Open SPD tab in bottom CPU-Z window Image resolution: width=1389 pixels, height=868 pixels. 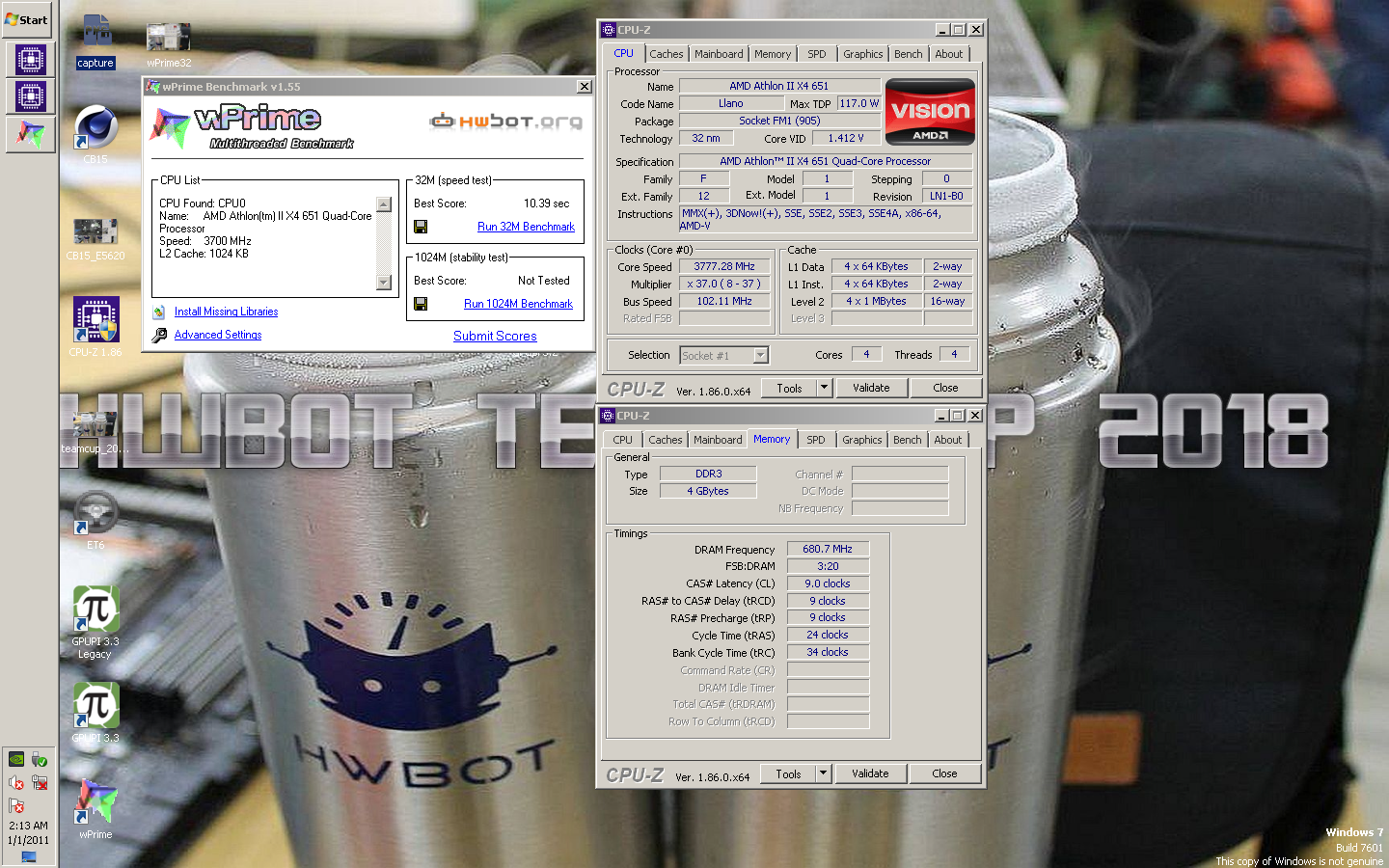pyautogui.click(x=816, y=440)
